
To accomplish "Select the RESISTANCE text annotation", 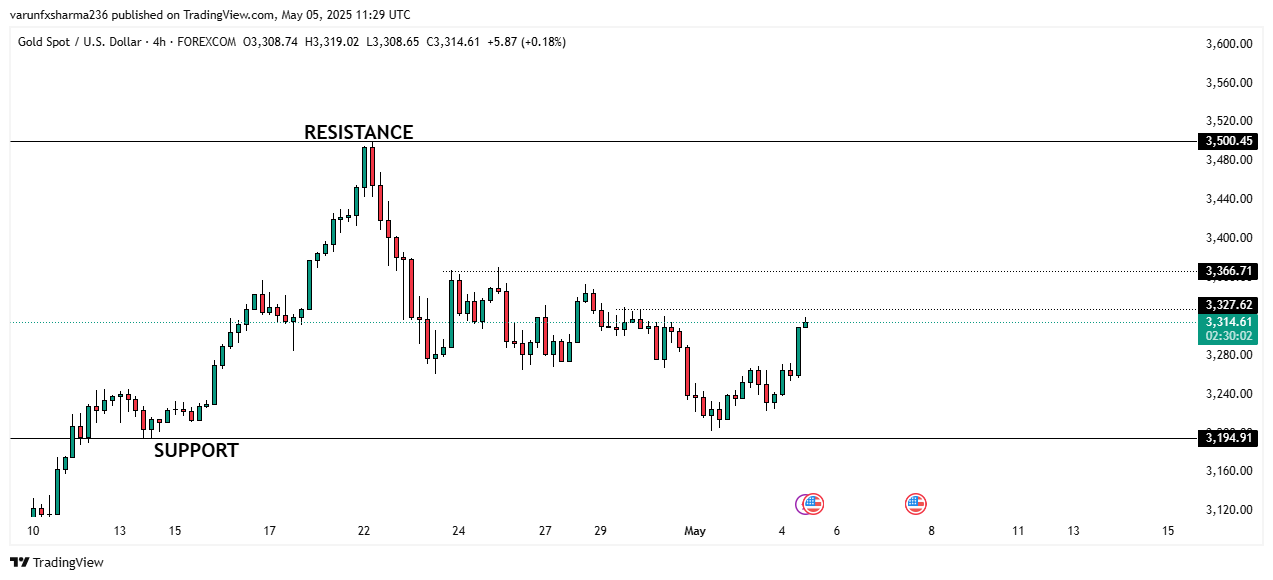I will pyautogui.click(x=358, y=132).
